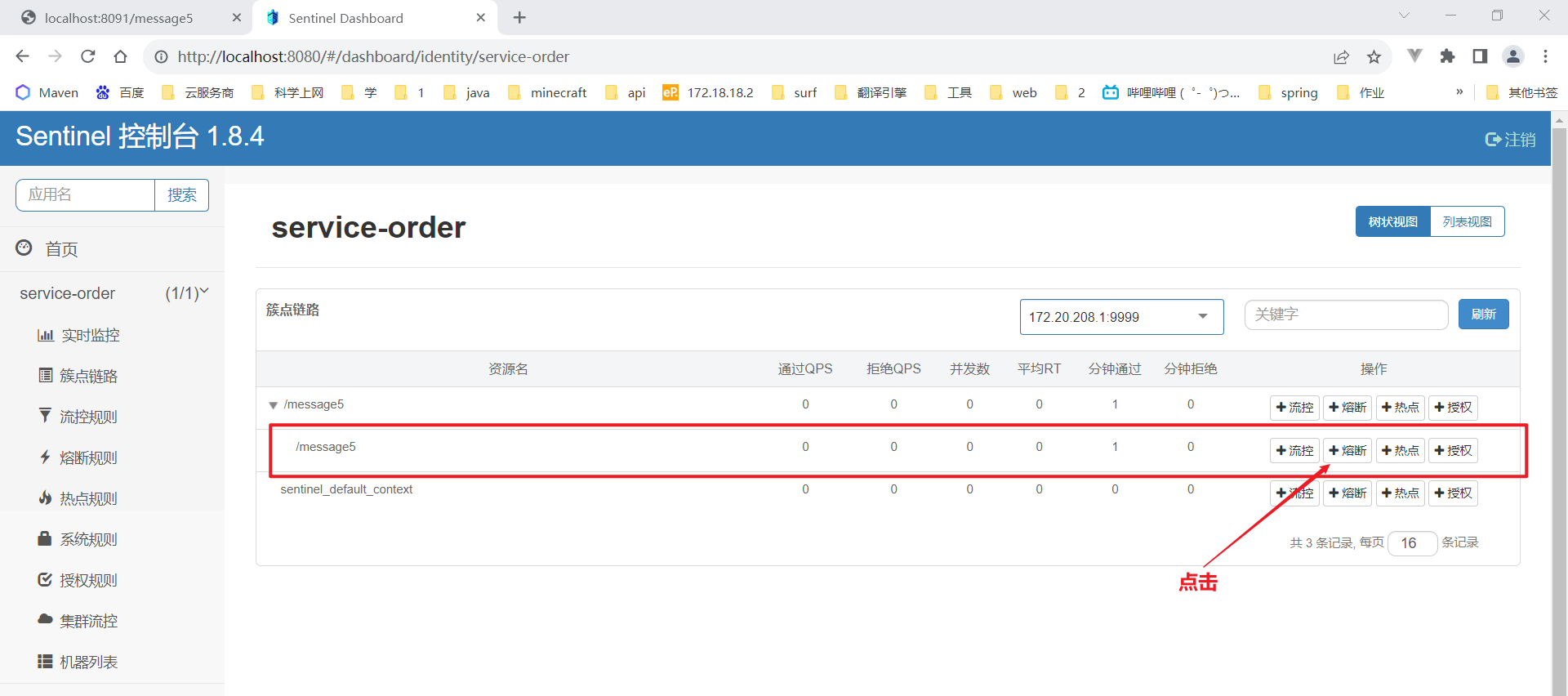Close the localhost:8091/message5 tab
This screenshot has width=1568, height=696.
[x=237, y=17]
